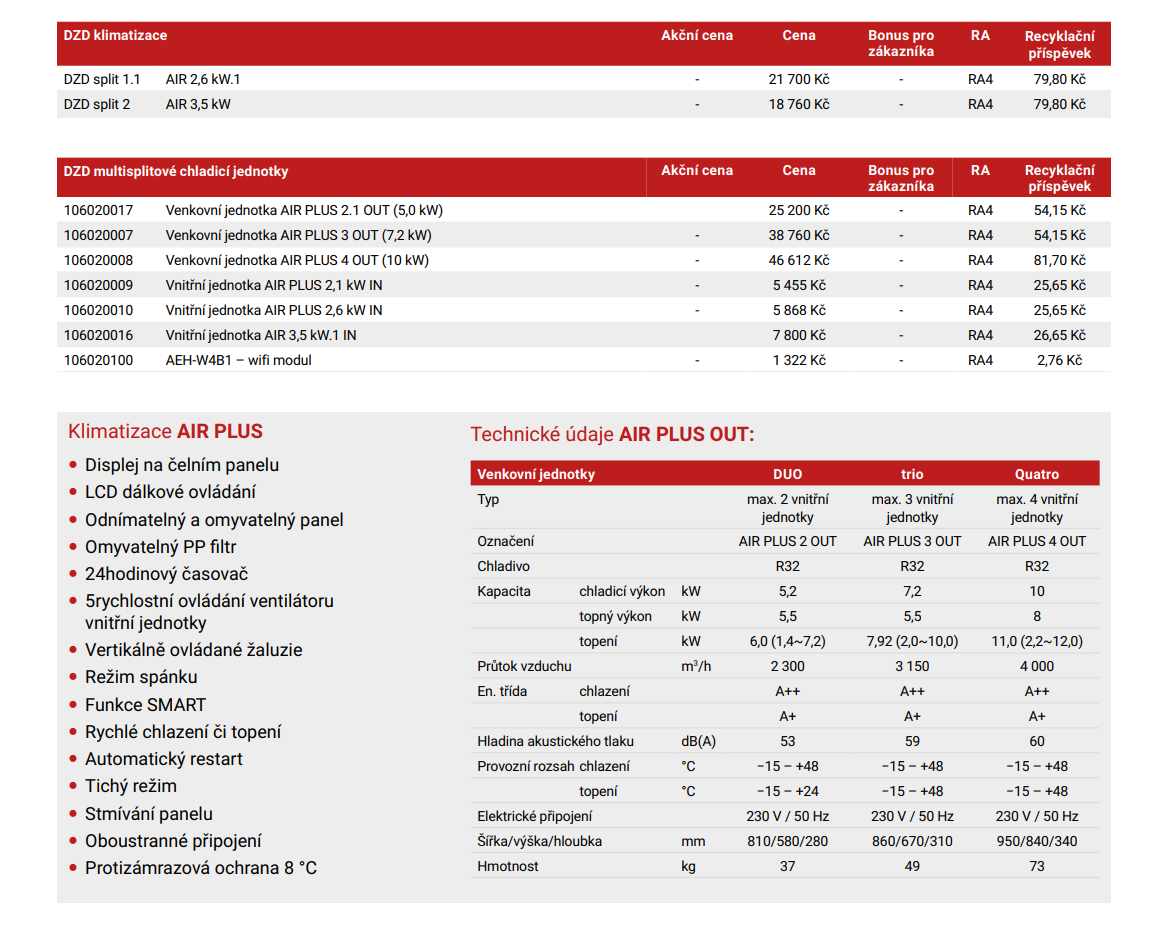
Task: Click 'Vnitřní jednotka AIR PLUS 2,1 kW IN'
Action: coord(274,285)
